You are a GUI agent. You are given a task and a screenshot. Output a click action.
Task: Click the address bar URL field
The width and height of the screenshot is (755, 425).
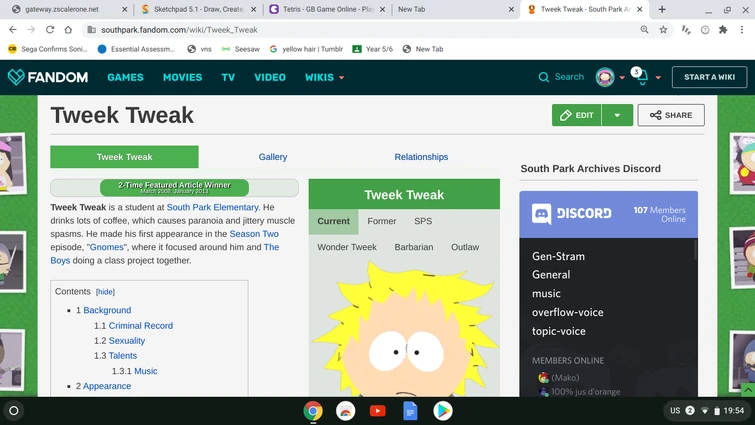[366, 30]
